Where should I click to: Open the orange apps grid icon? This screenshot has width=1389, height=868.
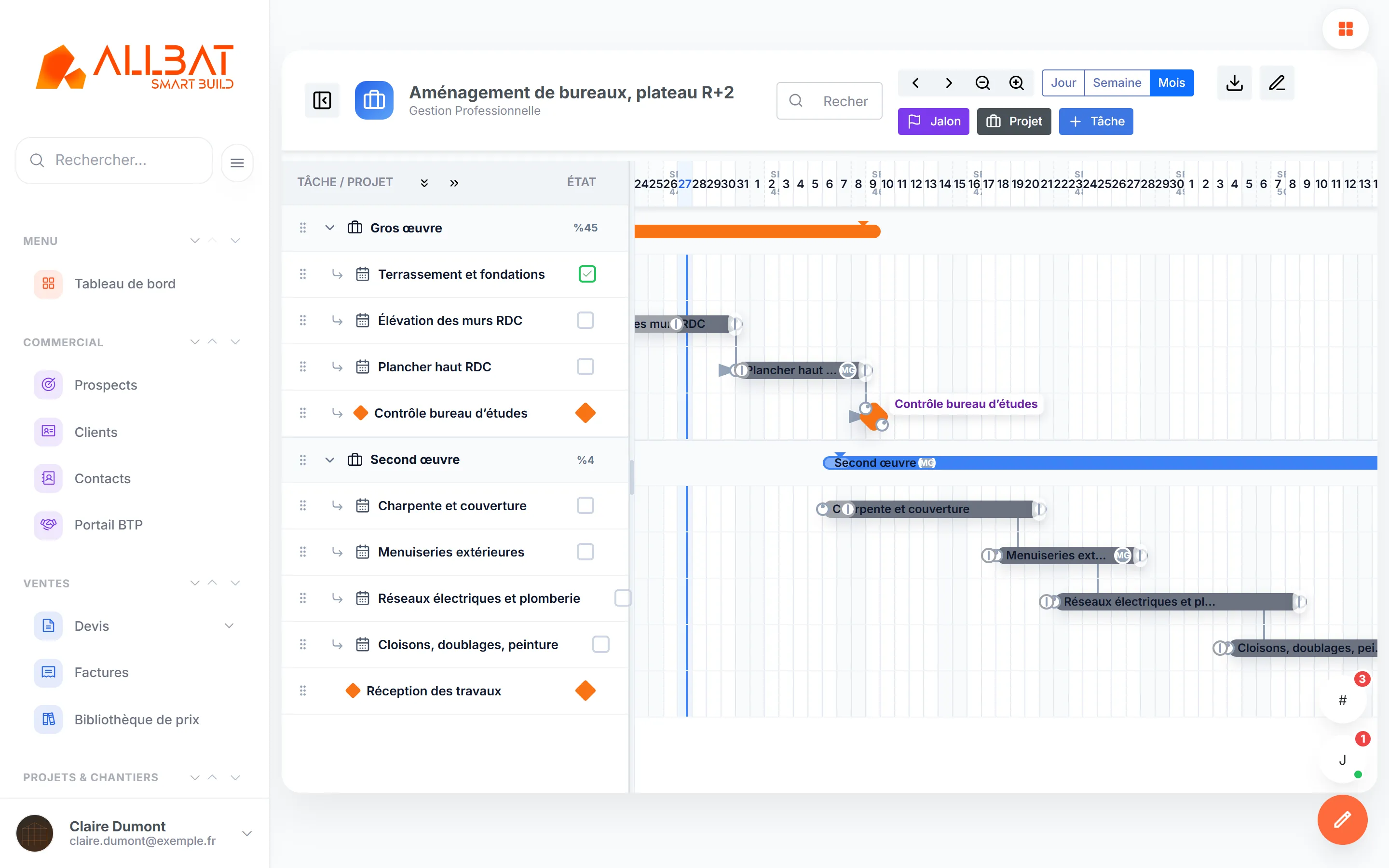tap(1346, 29)
